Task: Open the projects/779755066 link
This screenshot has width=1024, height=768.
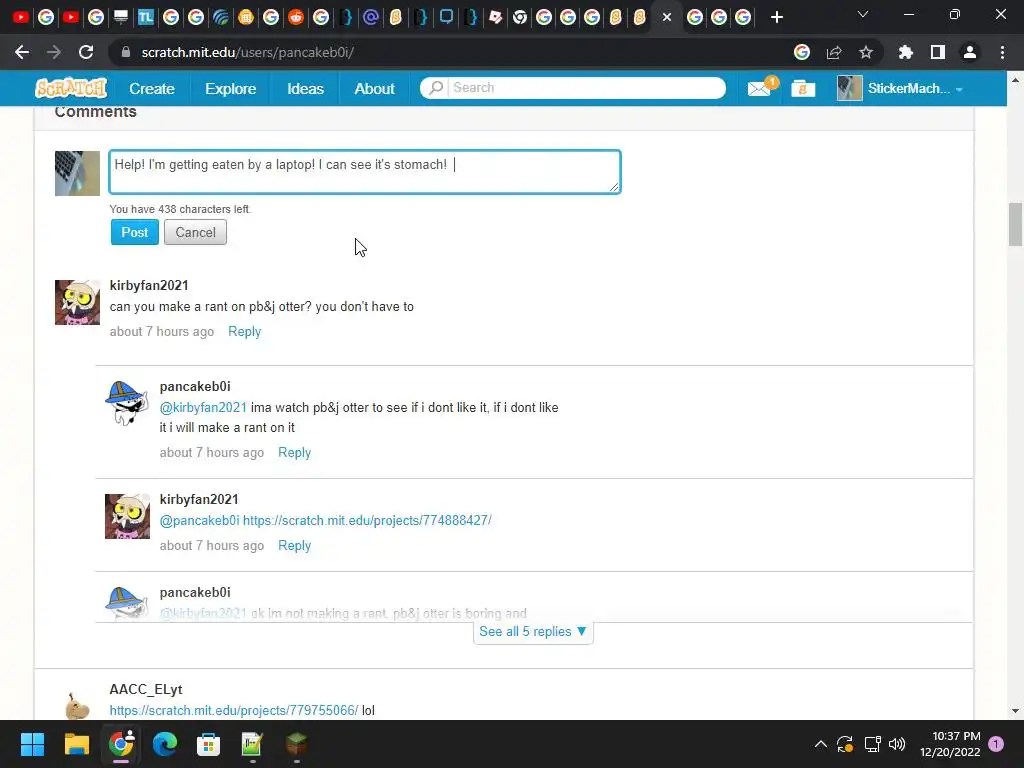Action: click(x=234, y=710)
